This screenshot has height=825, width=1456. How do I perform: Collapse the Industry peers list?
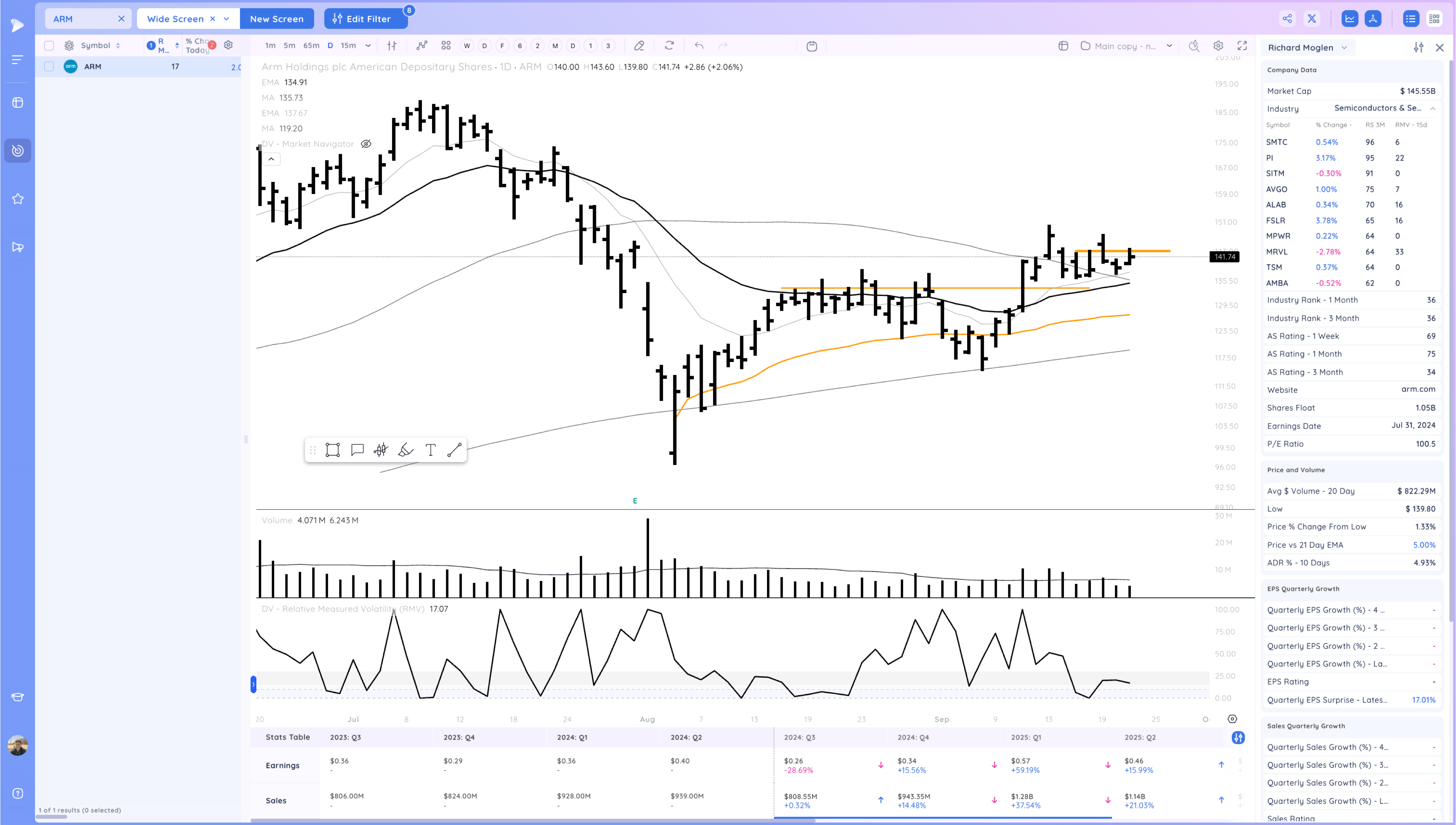coord(1432,108)
